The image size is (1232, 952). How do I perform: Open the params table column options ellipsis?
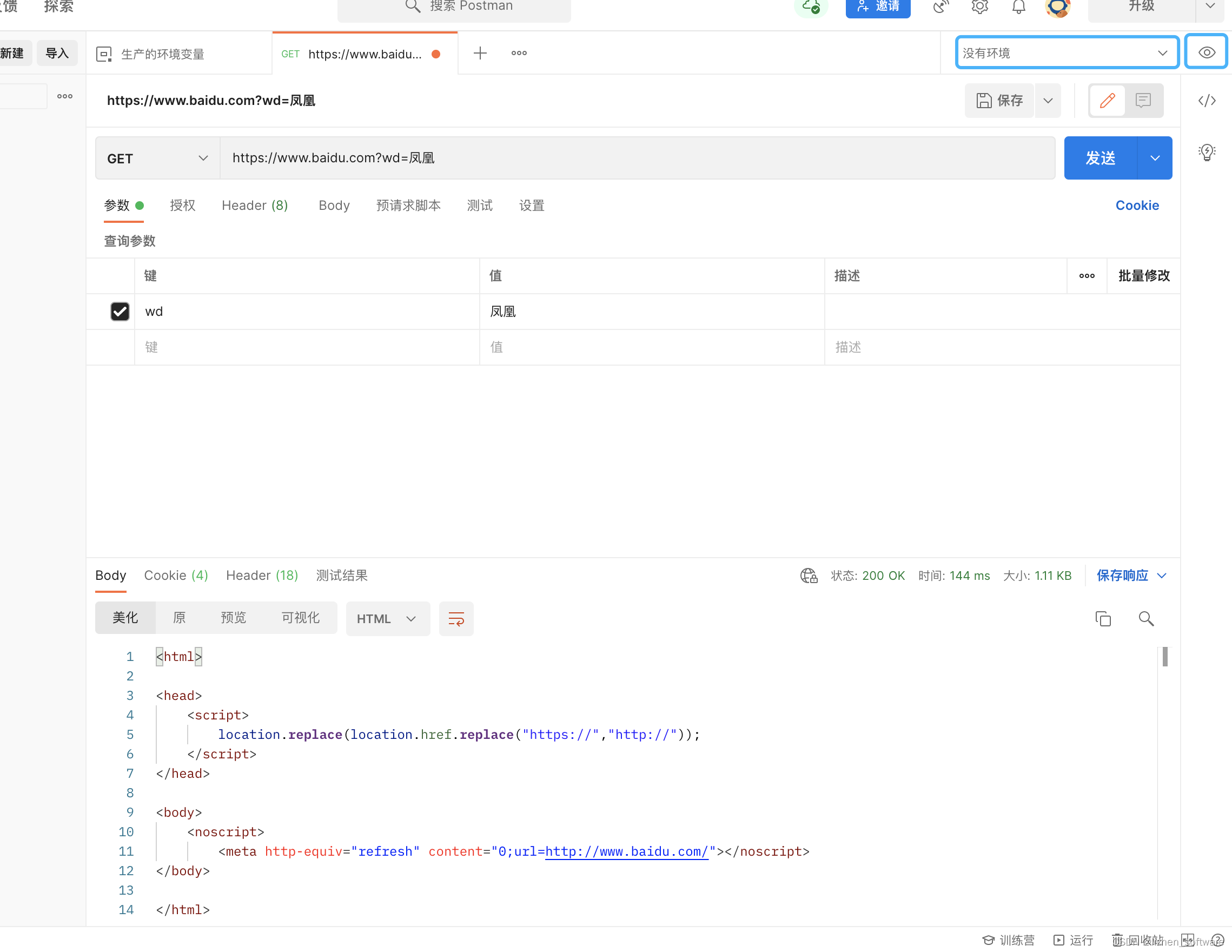(x=1087, y=276)
